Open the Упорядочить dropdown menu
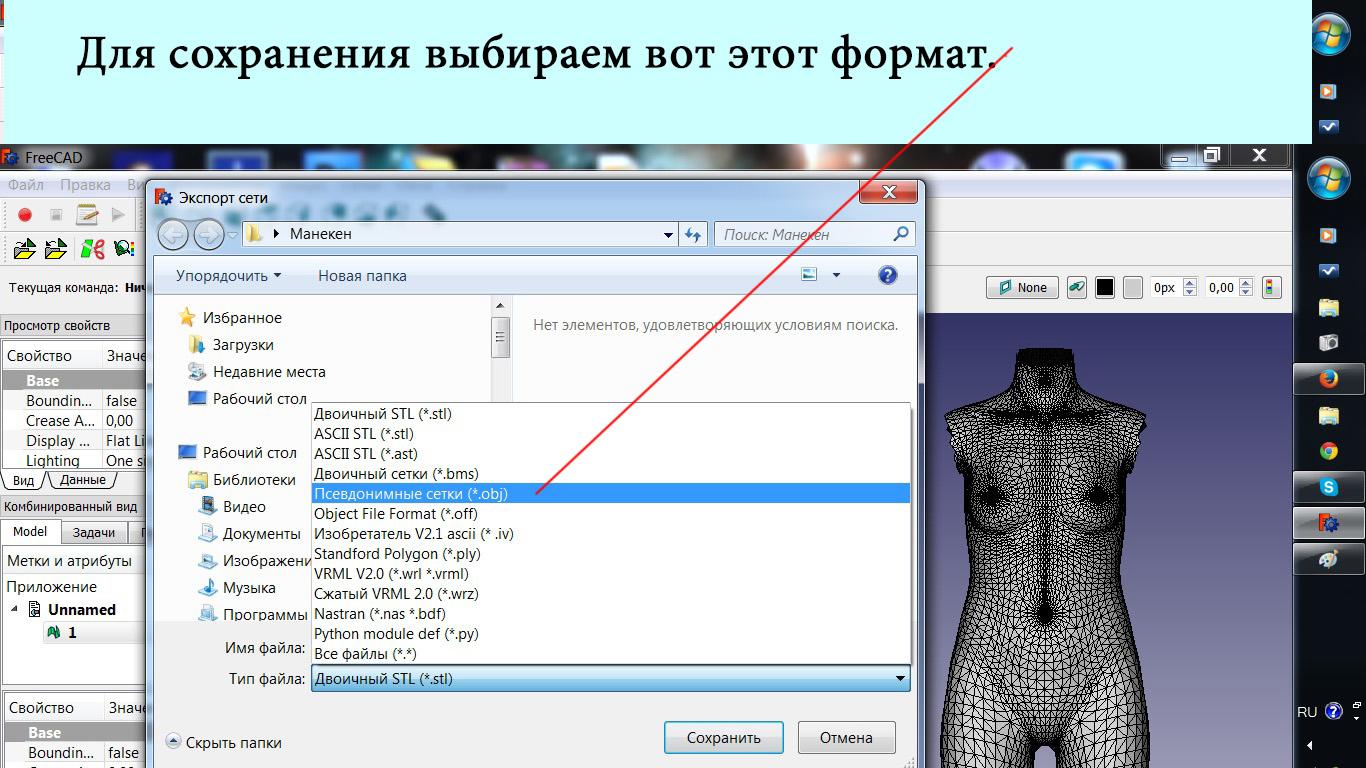This screenshot has height=768, width=1366. (x=228, y=275)
